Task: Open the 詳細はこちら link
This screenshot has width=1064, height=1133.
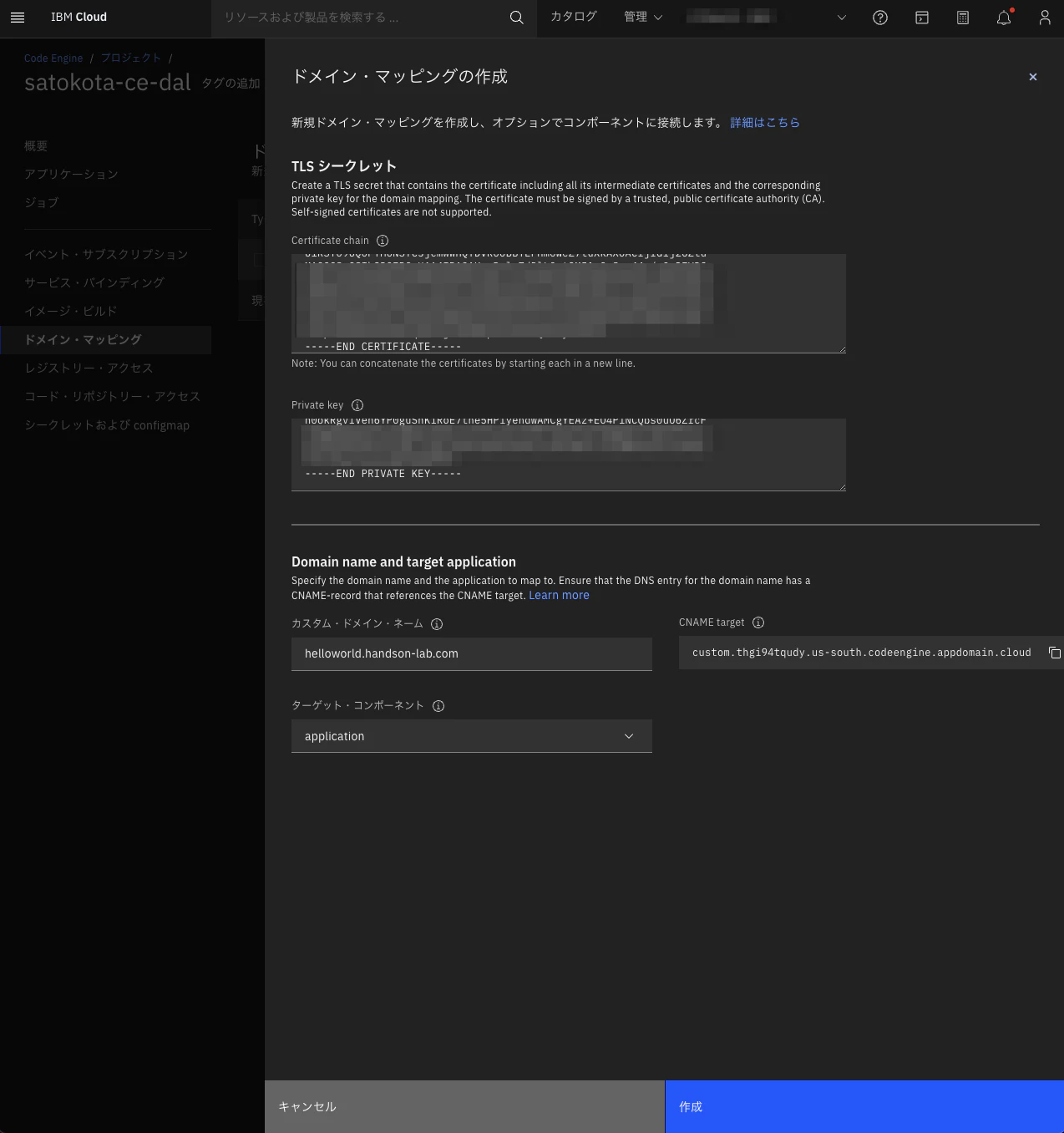Action: (x=765, y=123)
